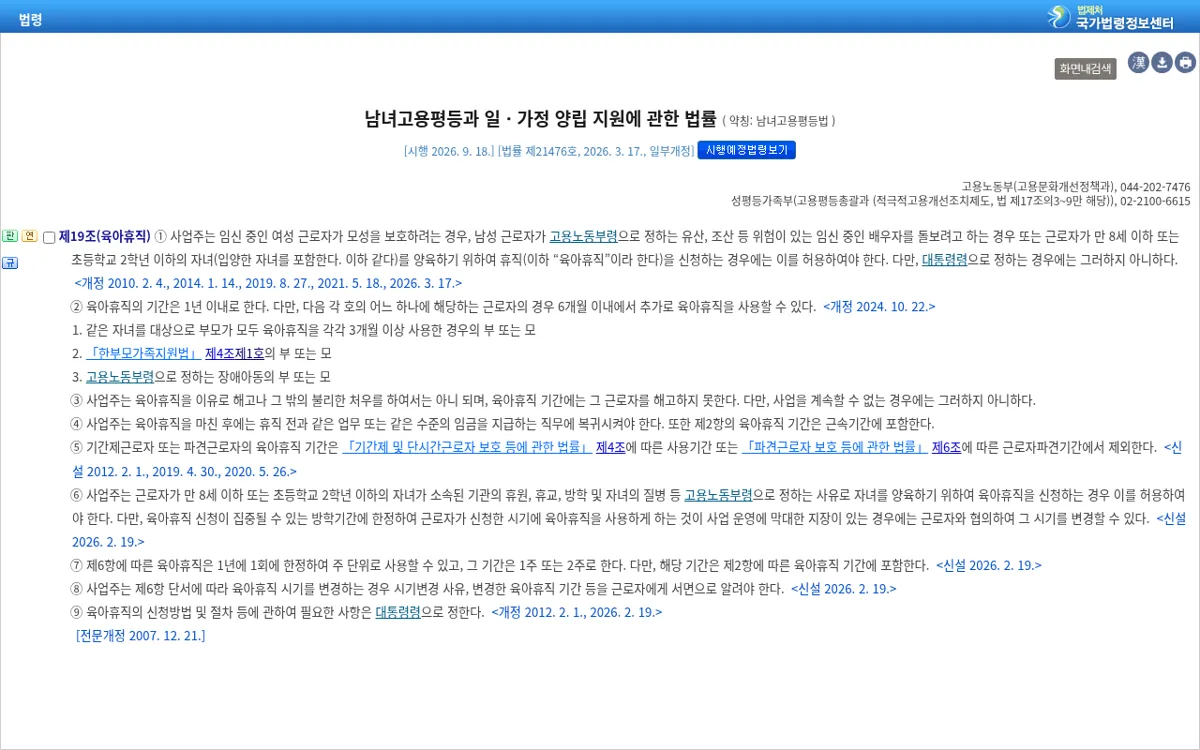This screenshot has height=750, width=1200.
Task: Click <신설 2026. 2. 19.> after paragraph ⑧
Action: pyautogui.click(x=844, y=589)
